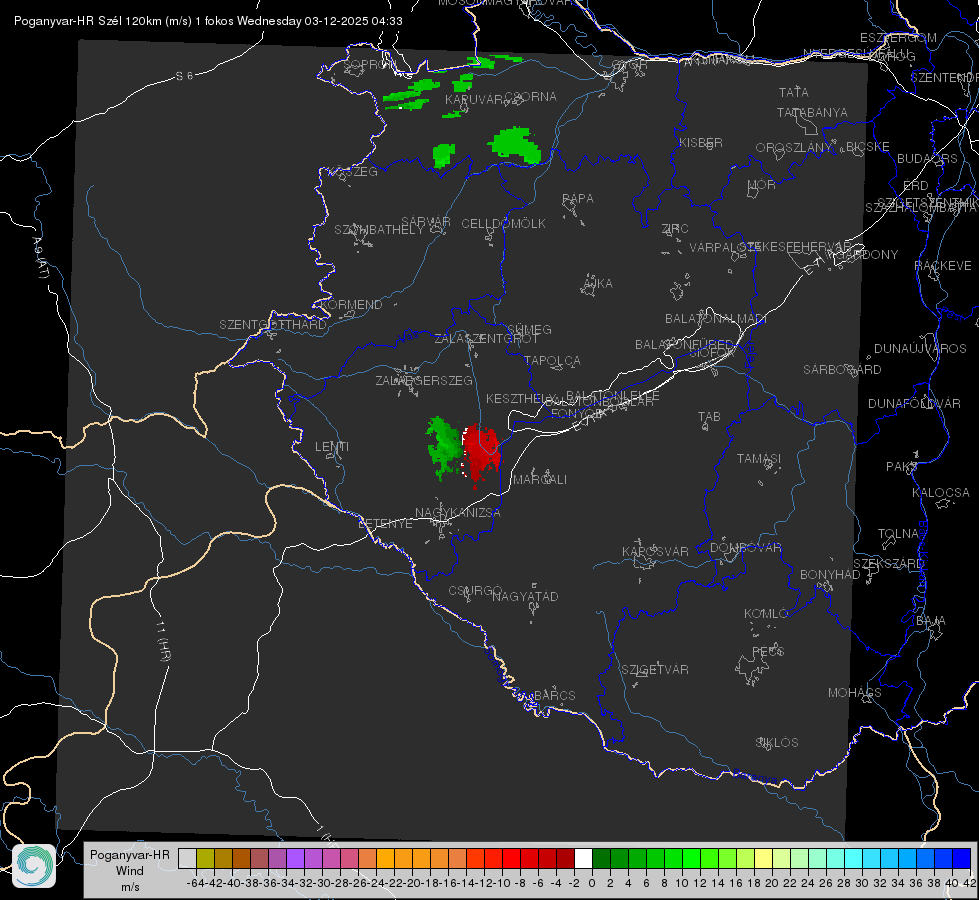Click the RACKEVE city label

[943, 266]
